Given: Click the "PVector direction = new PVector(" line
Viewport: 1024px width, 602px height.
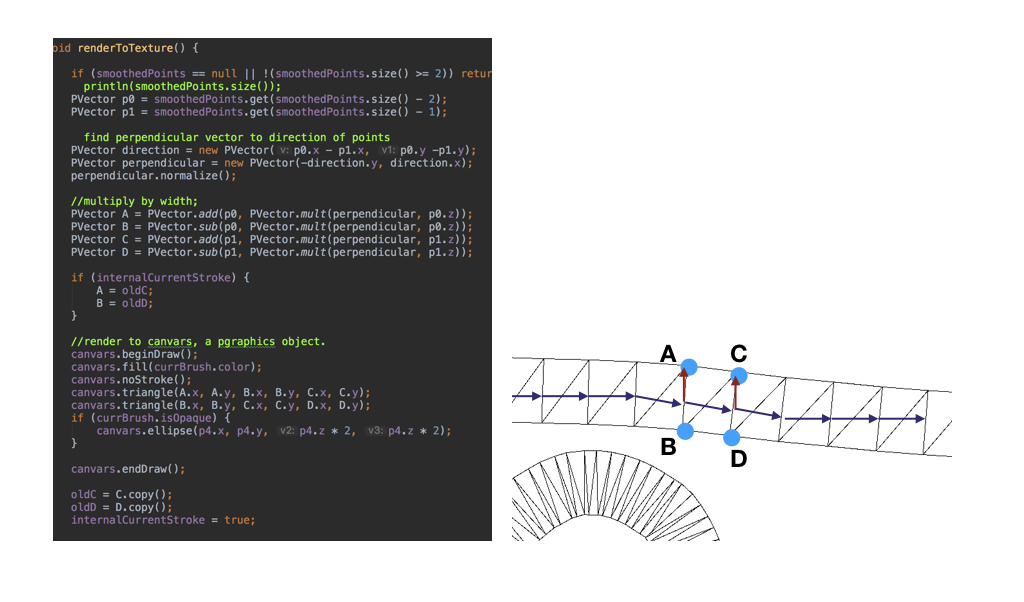Looking at the screenshot, I should coord(274,150).
